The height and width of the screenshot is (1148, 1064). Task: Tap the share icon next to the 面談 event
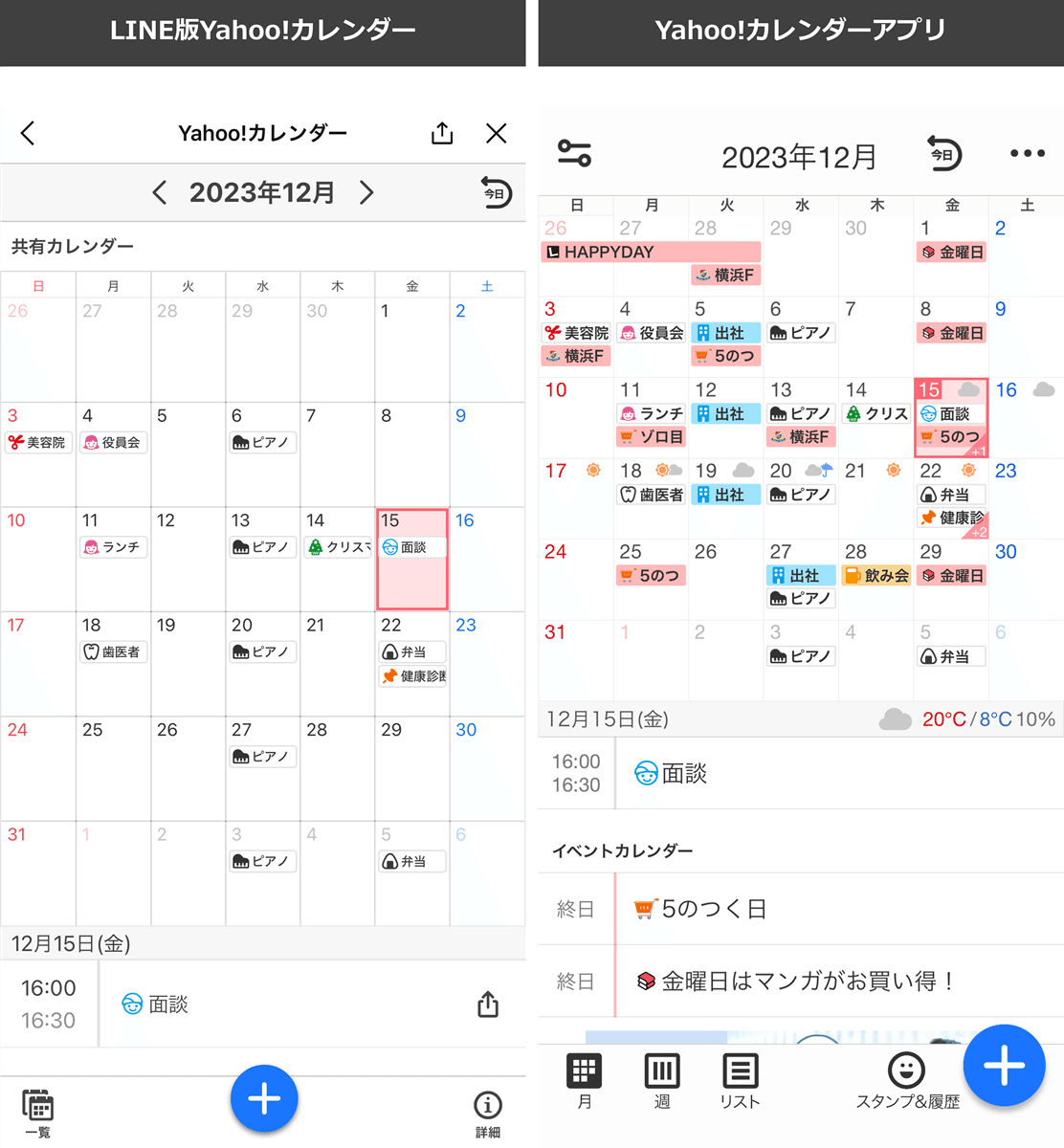(487, 1004)
